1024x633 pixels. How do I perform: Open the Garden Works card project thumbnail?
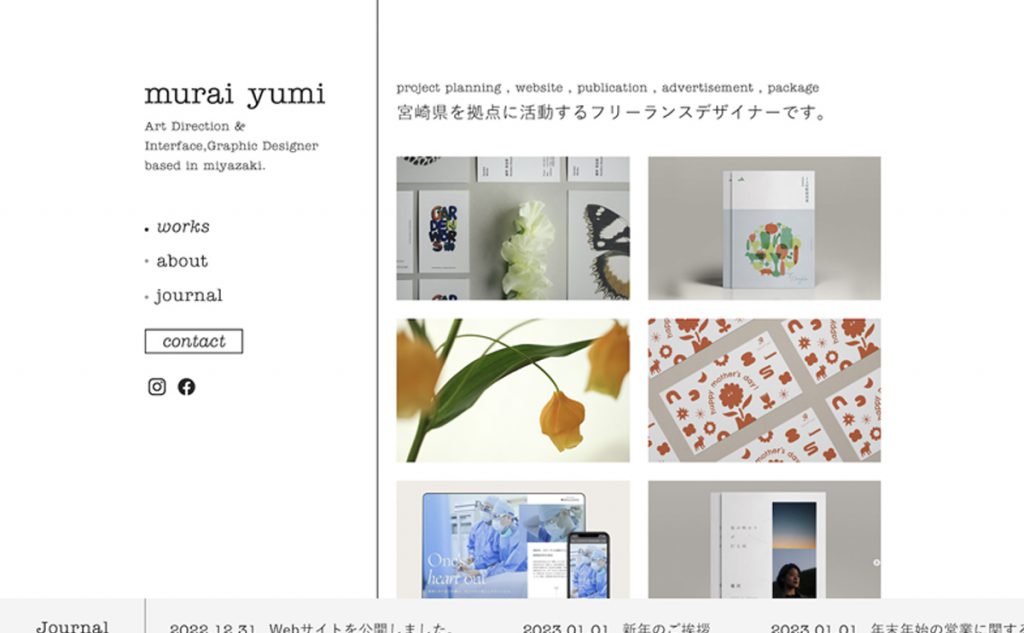point(513,228)
